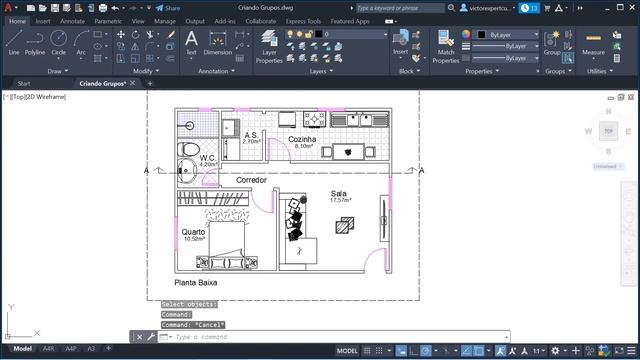Screen dimensions: 640x360
Task: Open the Autodesk App Store cart icon
Action: coord(547,8)
